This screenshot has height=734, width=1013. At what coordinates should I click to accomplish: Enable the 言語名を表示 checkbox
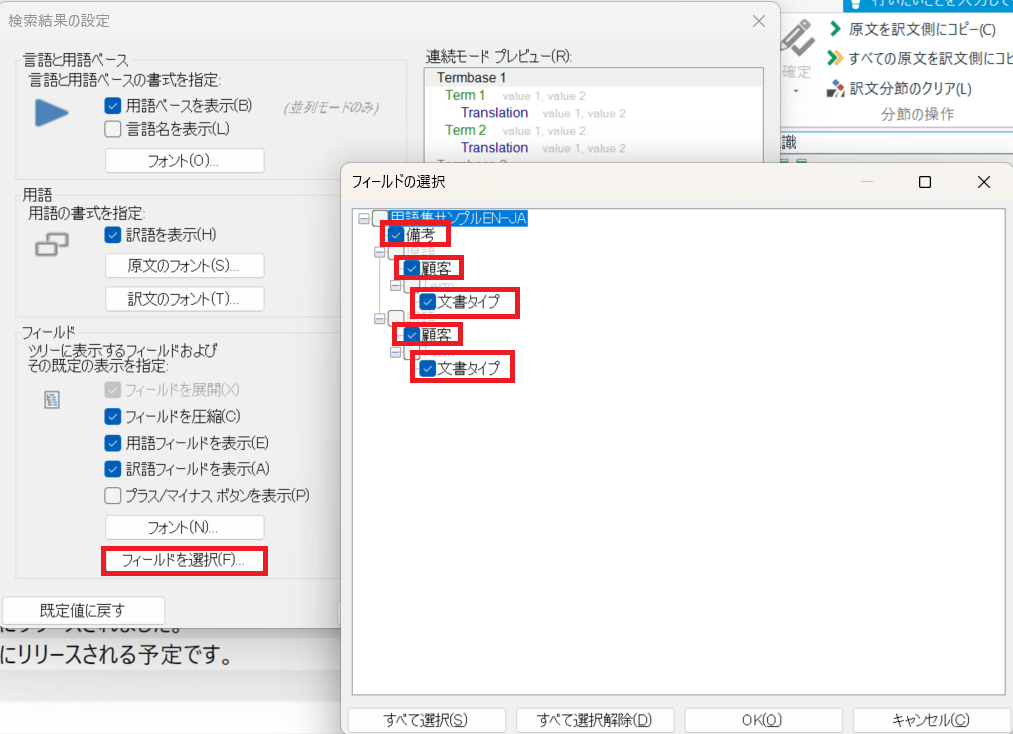[113, 128]
